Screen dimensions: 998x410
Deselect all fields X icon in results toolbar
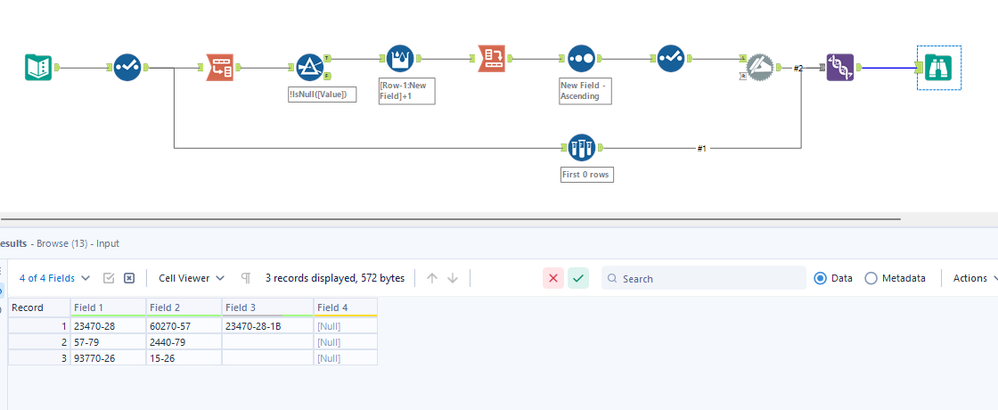[x=129, y=278]
